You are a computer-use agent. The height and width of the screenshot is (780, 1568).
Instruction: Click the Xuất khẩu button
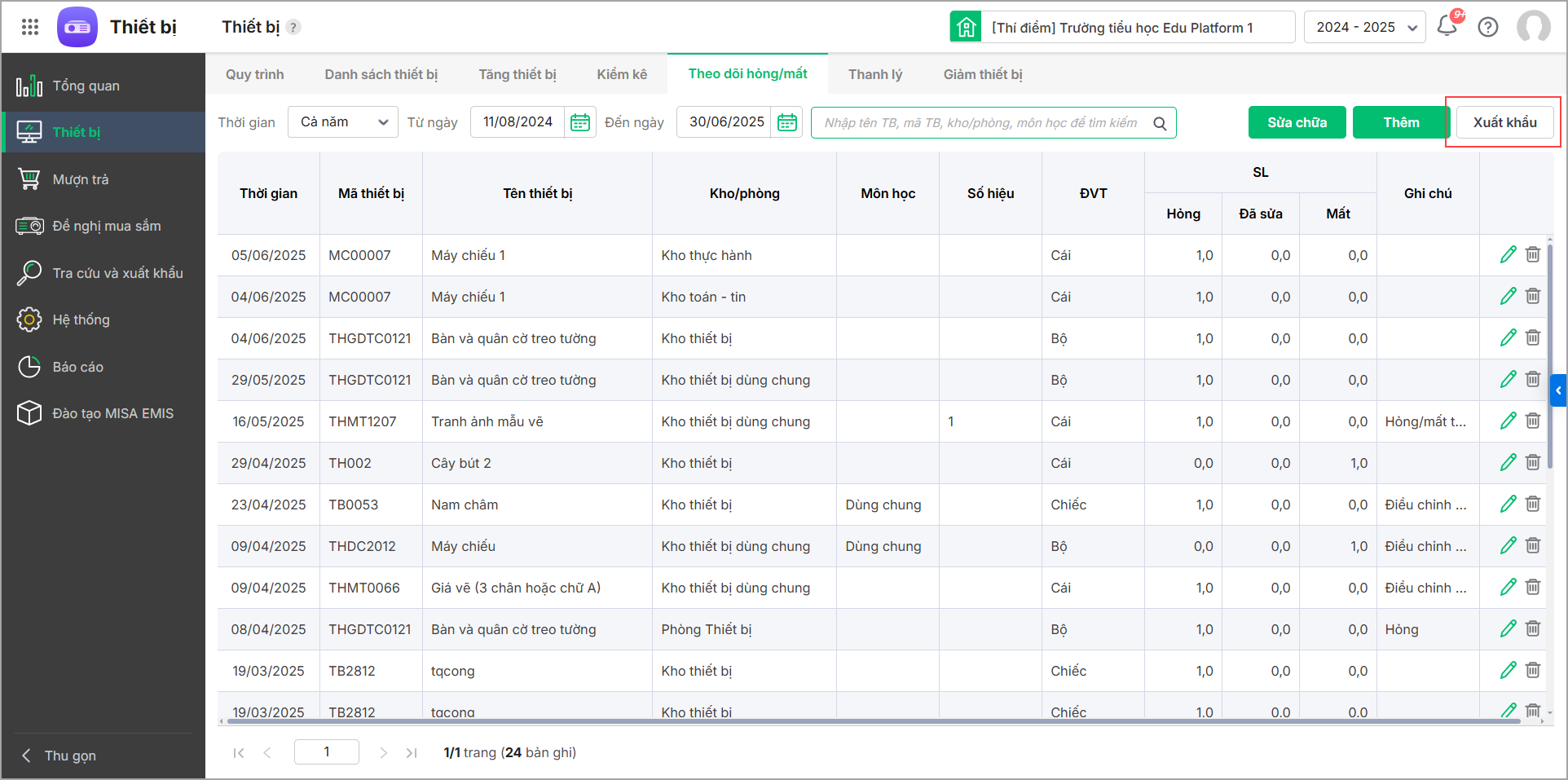(x=1504, y=122)
